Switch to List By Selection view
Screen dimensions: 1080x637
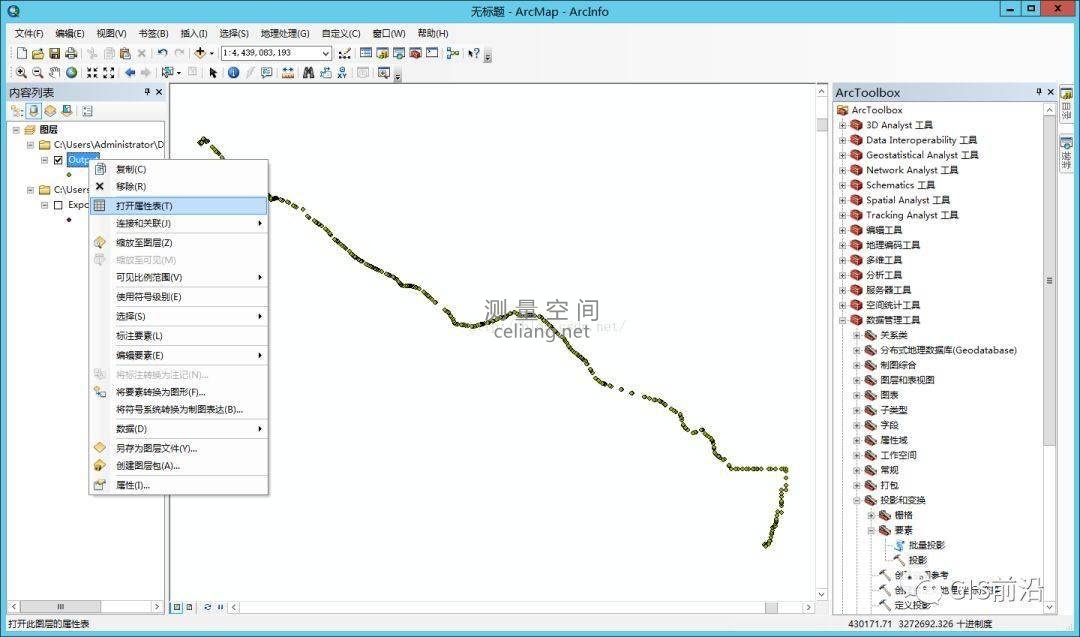point(67,111)
